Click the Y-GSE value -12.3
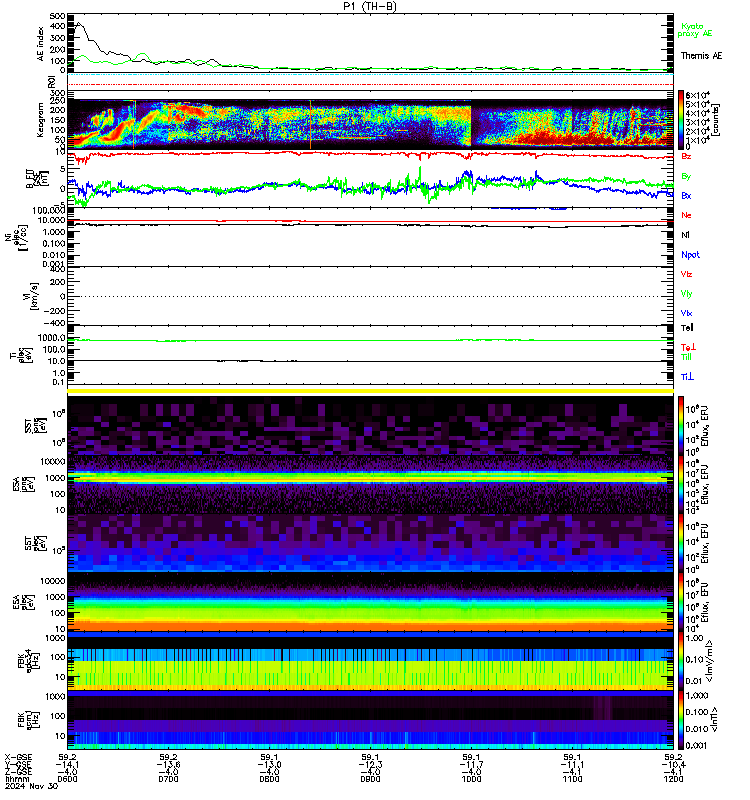The image size is (750, 800). point(370,765)
